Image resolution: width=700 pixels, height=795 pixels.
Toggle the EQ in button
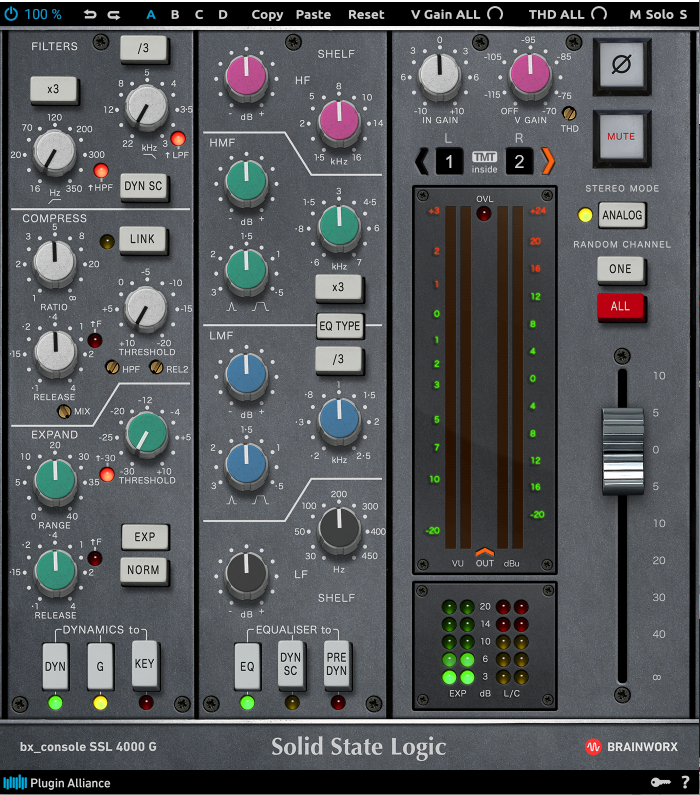pos(247,666)
